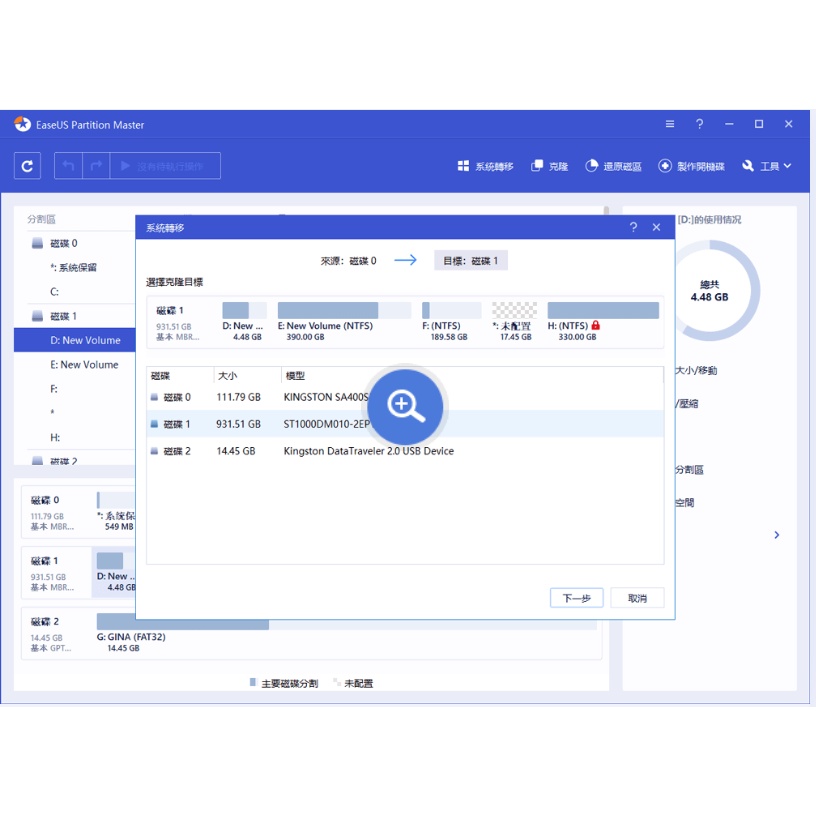Screen dimensions: 816x816
Task: Click 下一步 next button
Action: coord(576,598)
